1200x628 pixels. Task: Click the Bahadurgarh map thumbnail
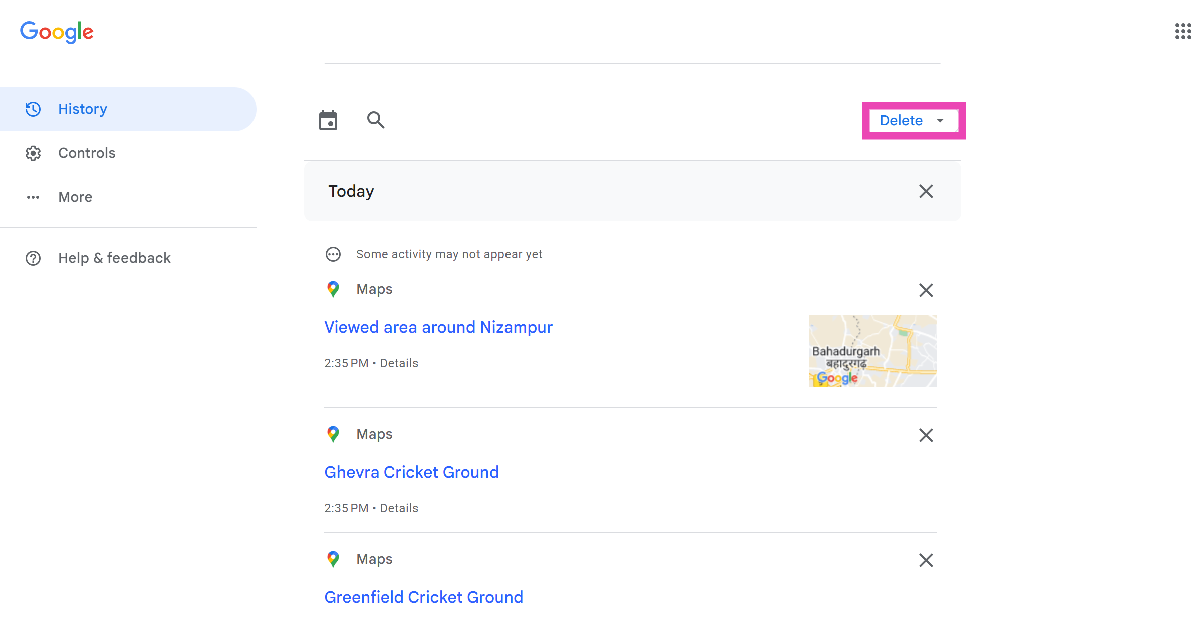[x=872, y=351]
